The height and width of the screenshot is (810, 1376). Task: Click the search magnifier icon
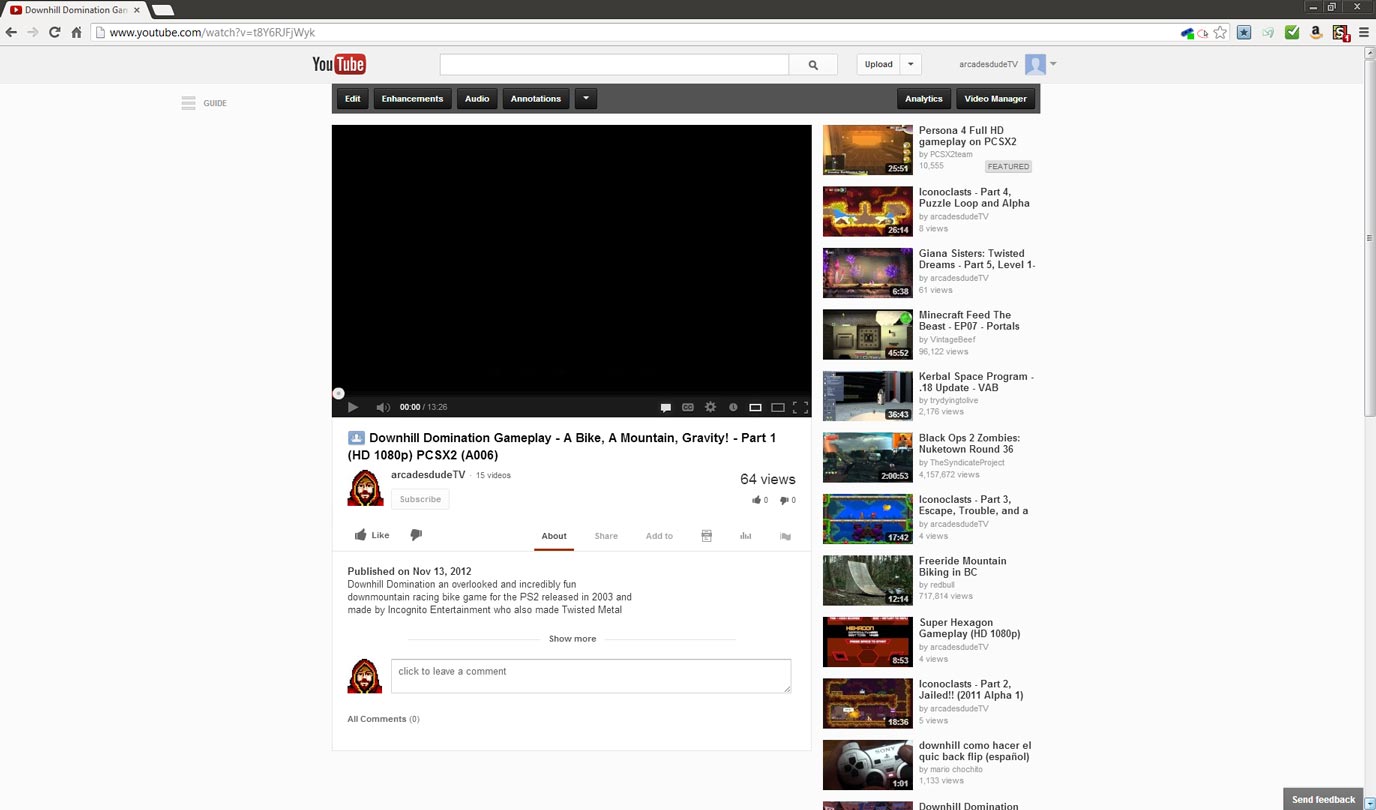click(812, 63)
